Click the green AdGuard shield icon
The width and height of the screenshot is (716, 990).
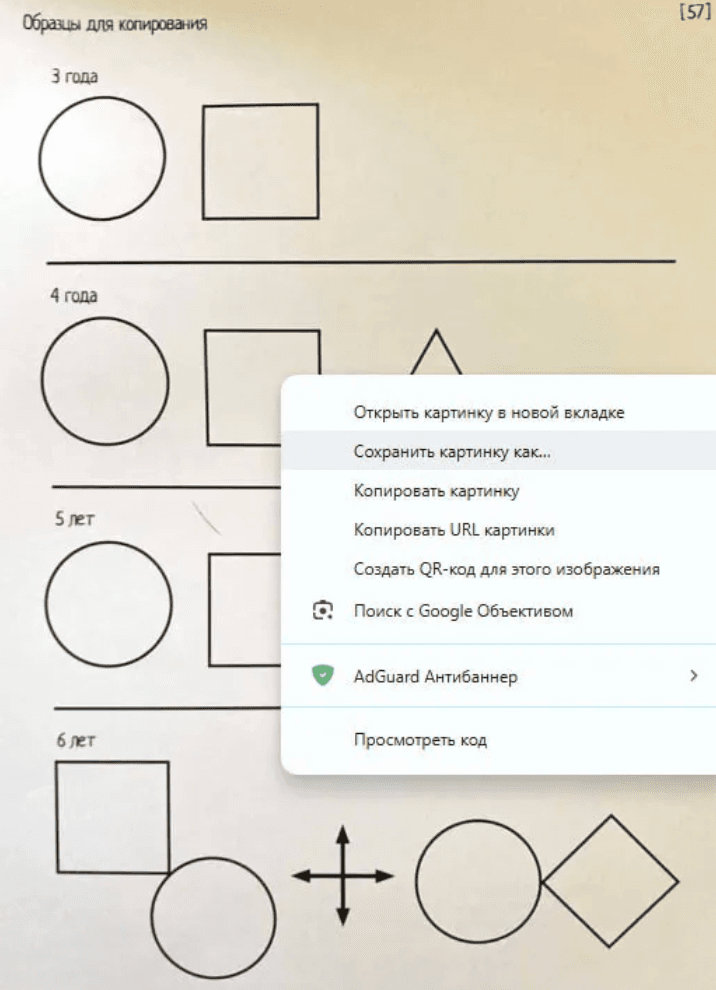[322, 676]
